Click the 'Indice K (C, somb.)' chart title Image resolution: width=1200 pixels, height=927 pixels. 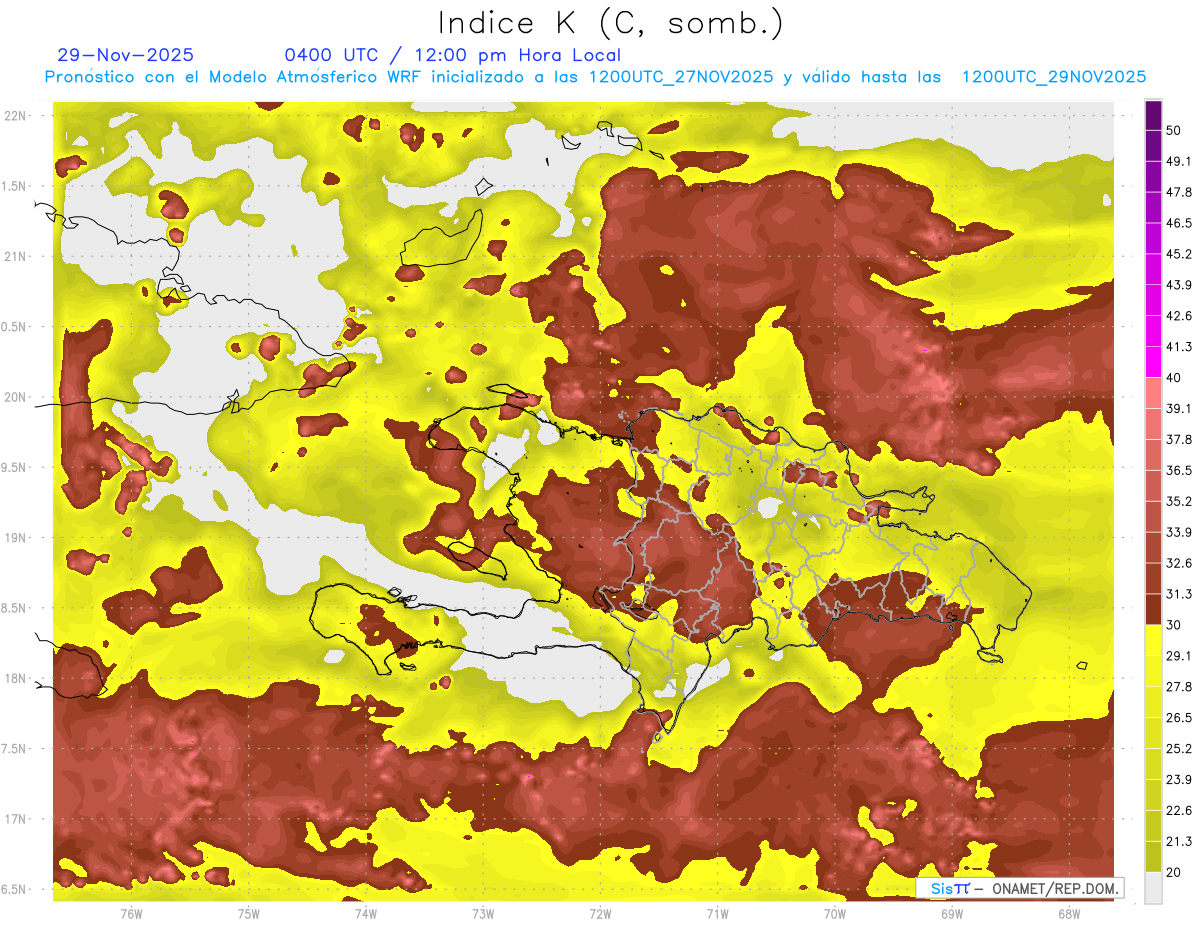(x=610, y=23)
